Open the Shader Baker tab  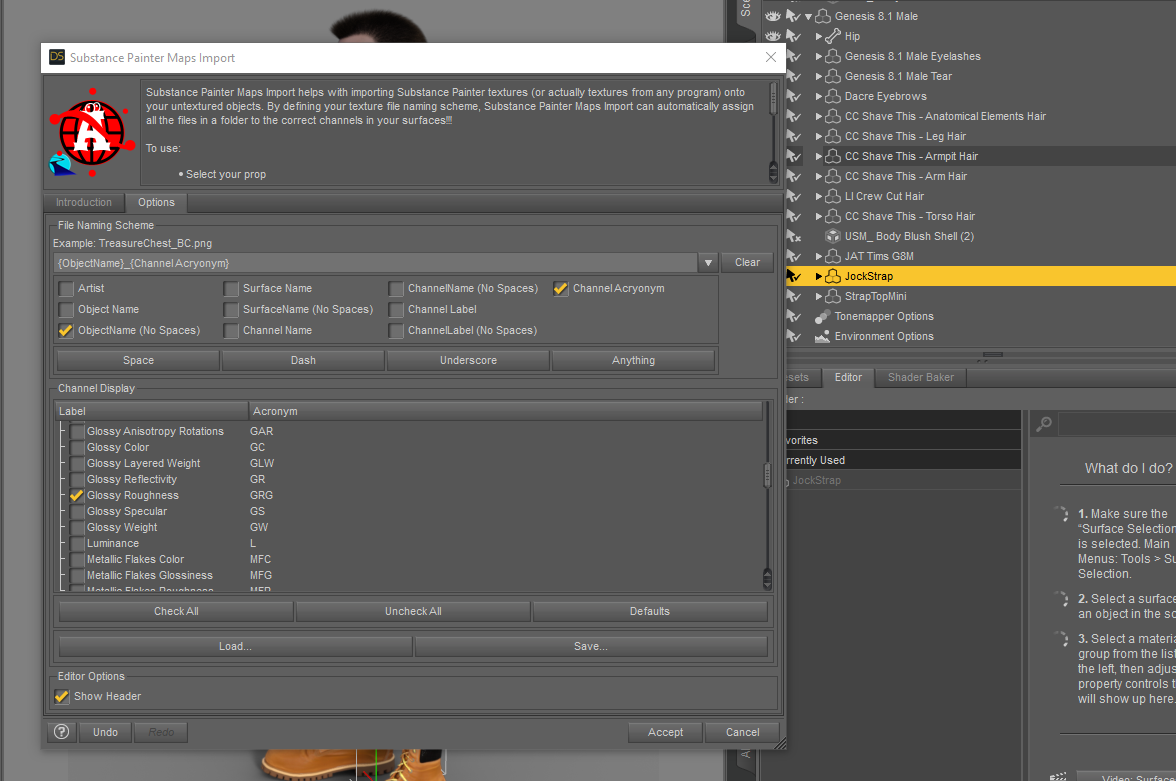(921, 377)
